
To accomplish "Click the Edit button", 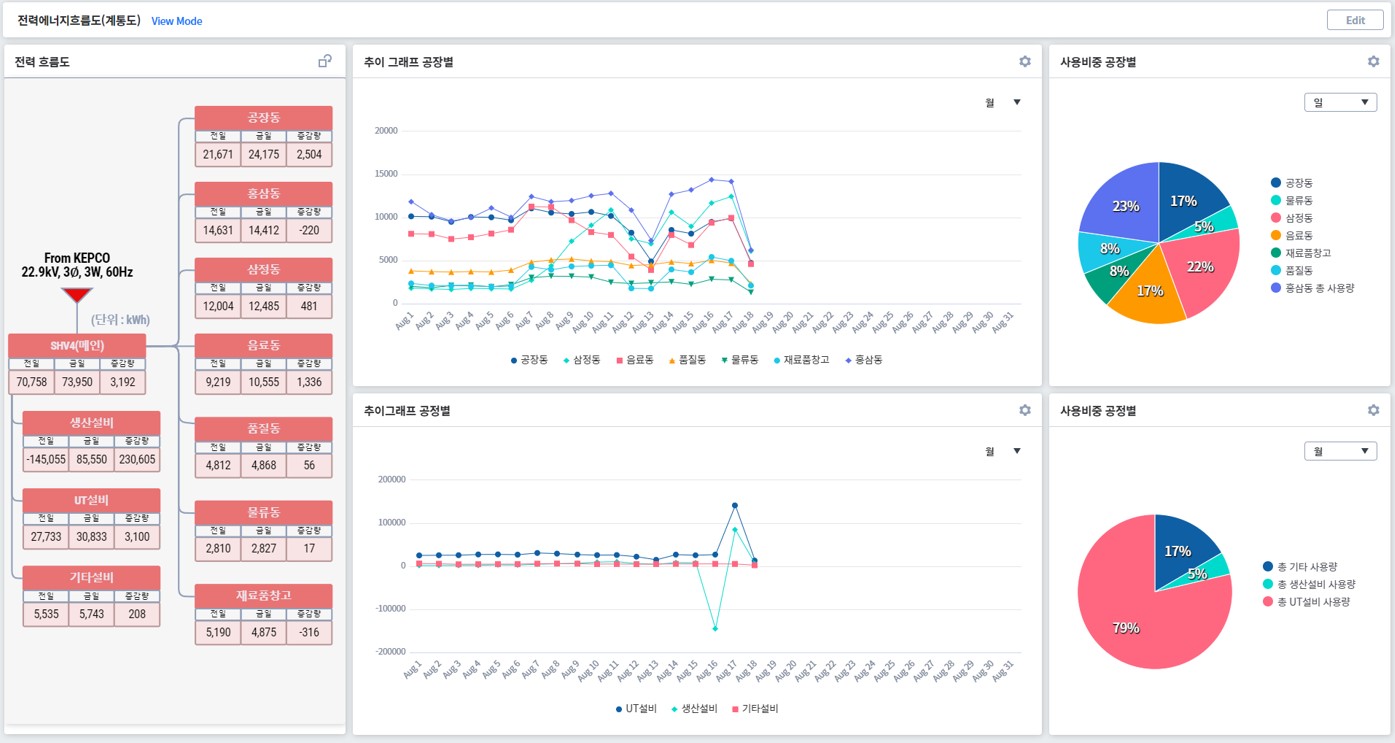I will tap(1355, 20).
